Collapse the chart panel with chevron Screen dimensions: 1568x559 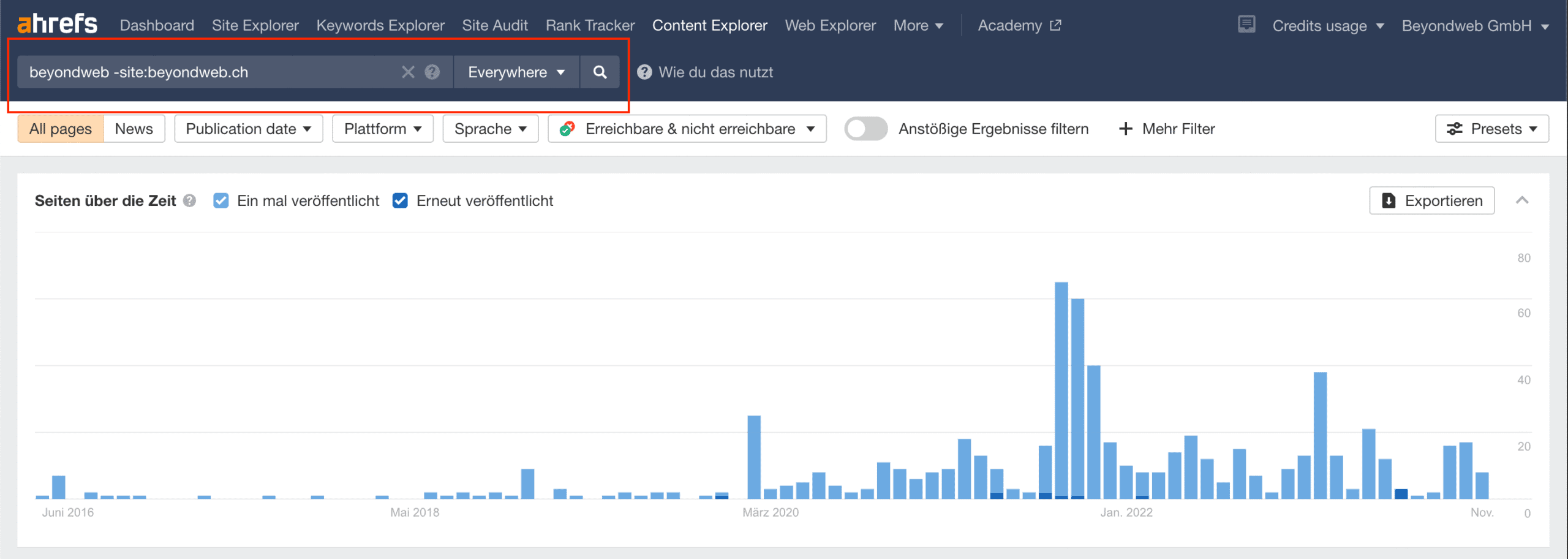click(x=1522, y=200)
